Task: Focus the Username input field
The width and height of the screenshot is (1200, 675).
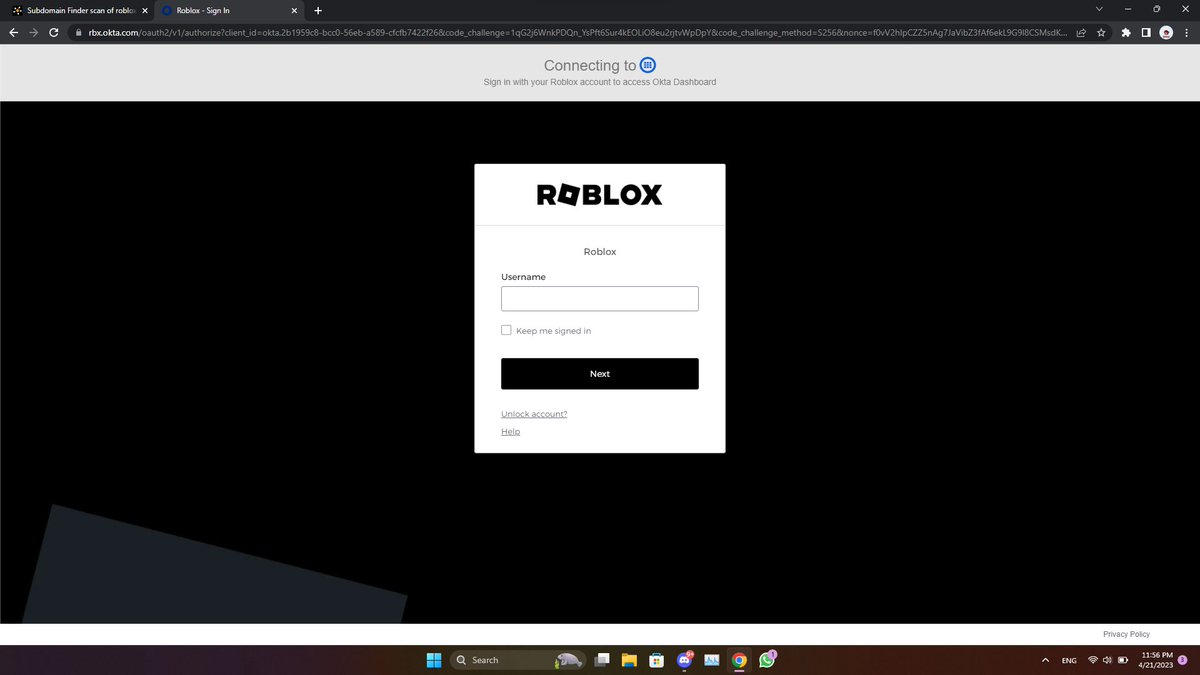Action: [x=600, y=299]
